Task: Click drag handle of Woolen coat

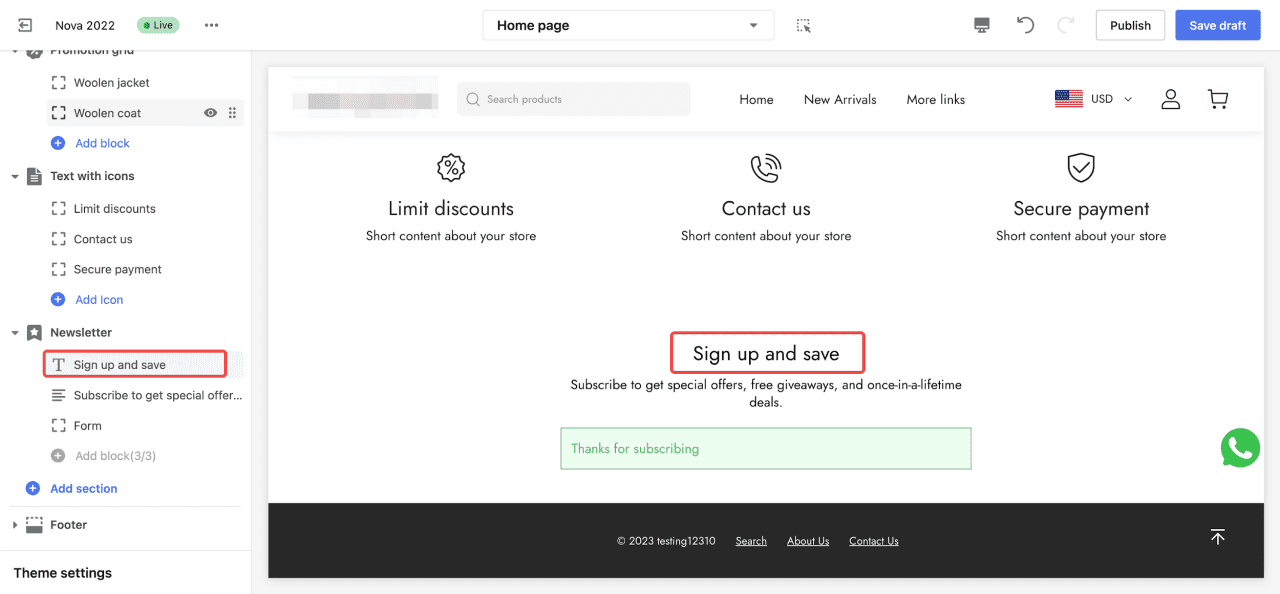Action: [x=232, y=113]
